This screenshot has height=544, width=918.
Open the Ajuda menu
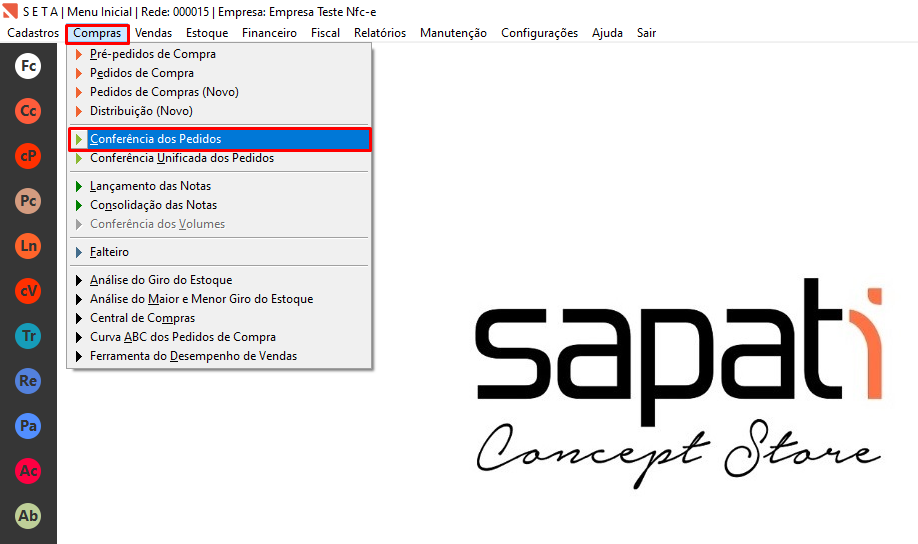(x=607, y=33)
